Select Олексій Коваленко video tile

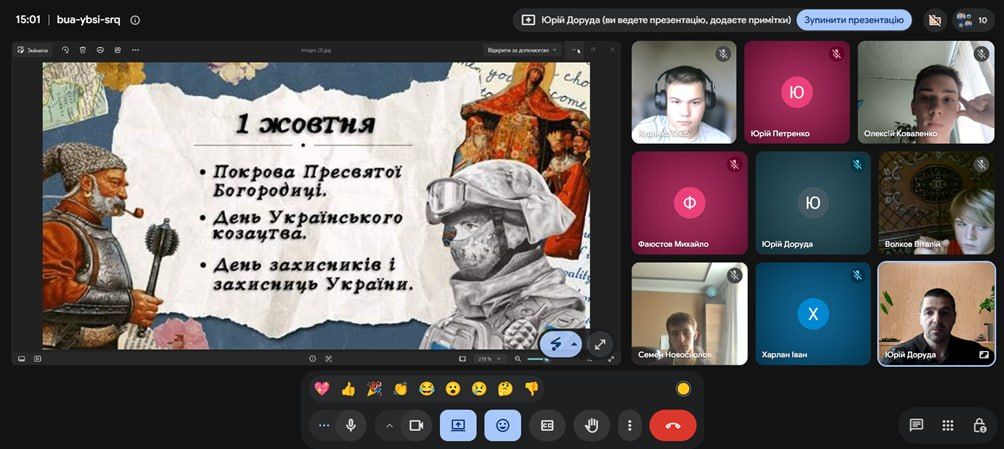click(926, 92)
